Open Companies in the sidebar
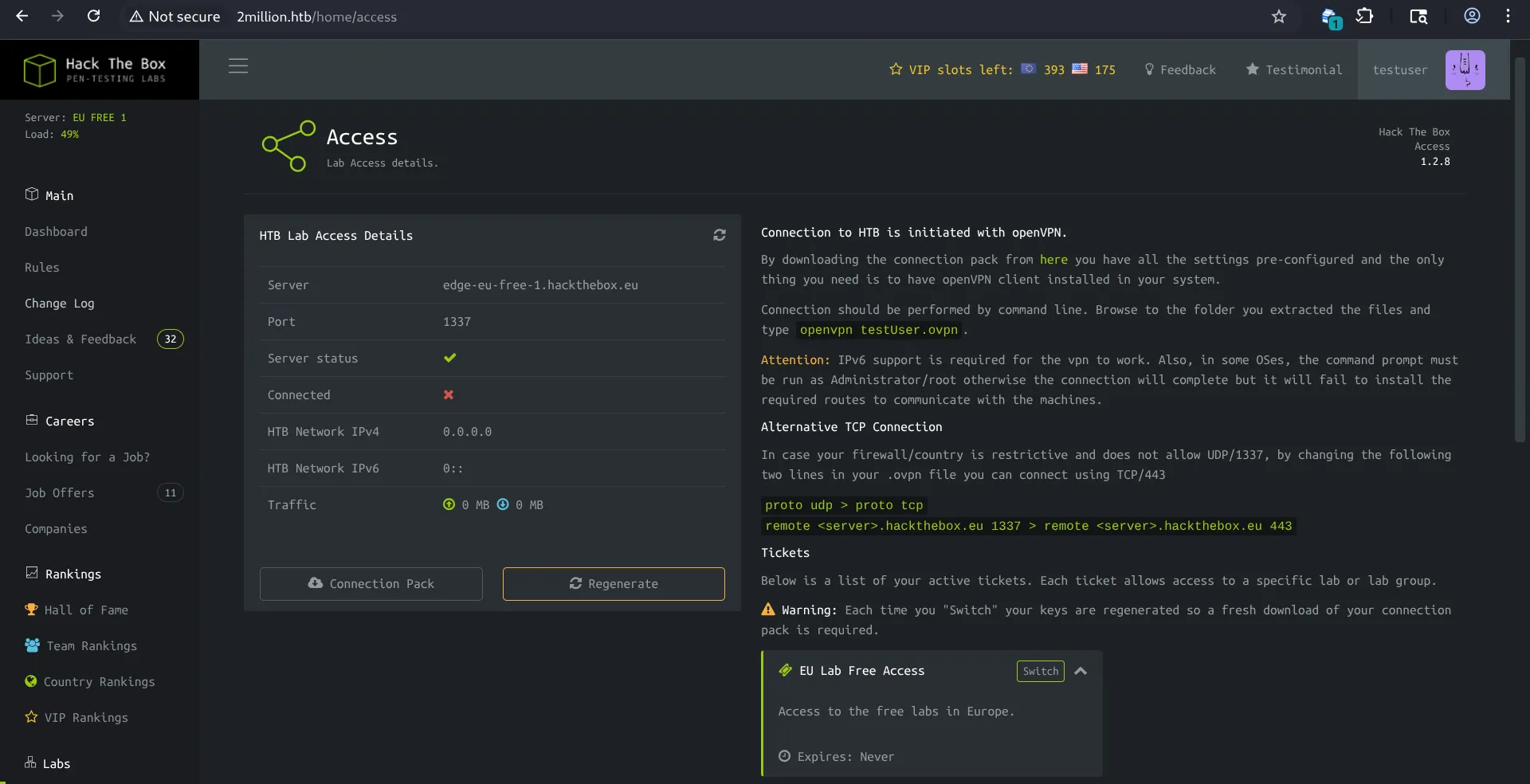1530x784 pixels. pyautogui.click(x=56, y=528)
